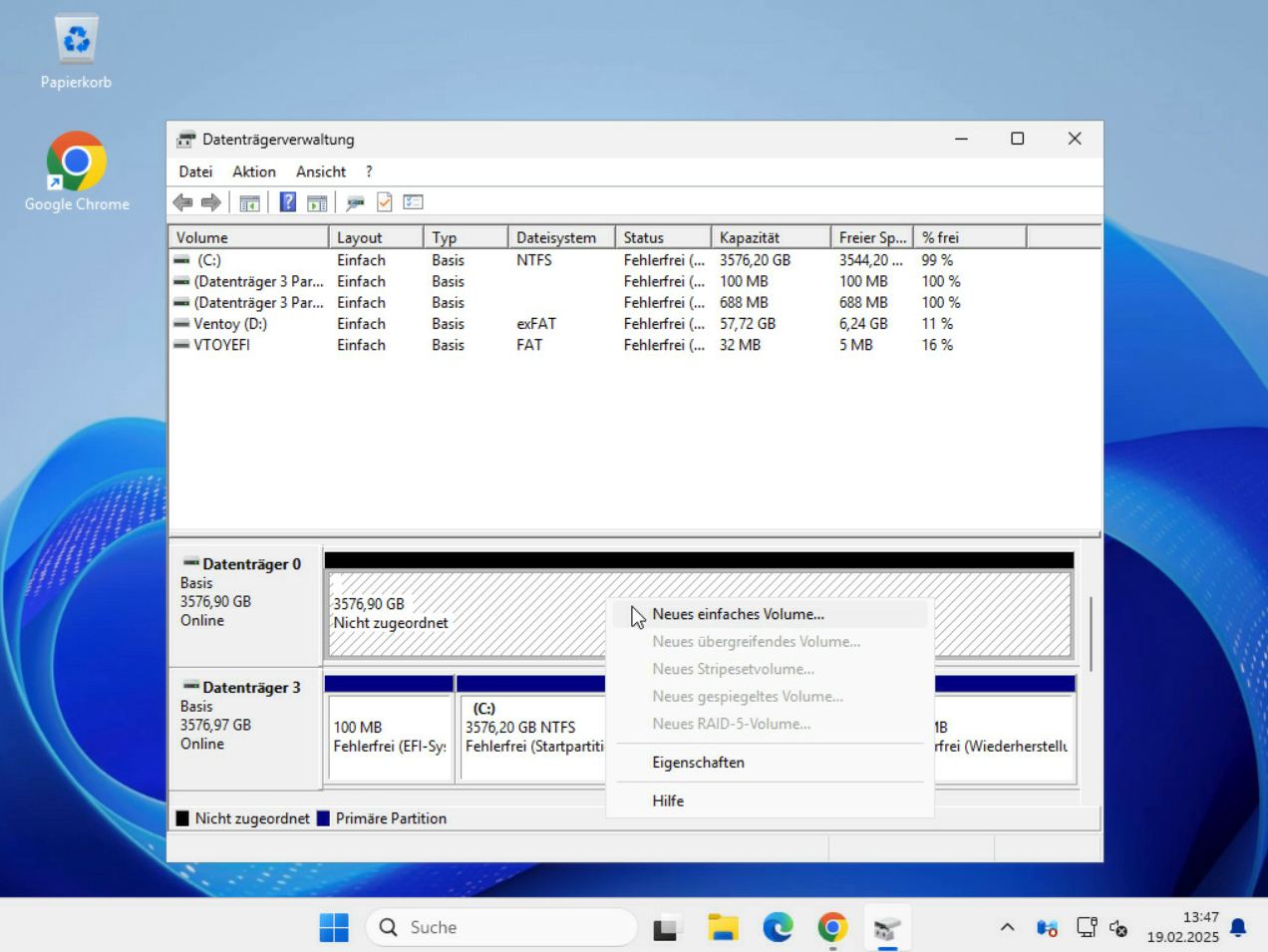The image size is (1268, 952).
Task: Open the Windows Start button
Action: 334,927
